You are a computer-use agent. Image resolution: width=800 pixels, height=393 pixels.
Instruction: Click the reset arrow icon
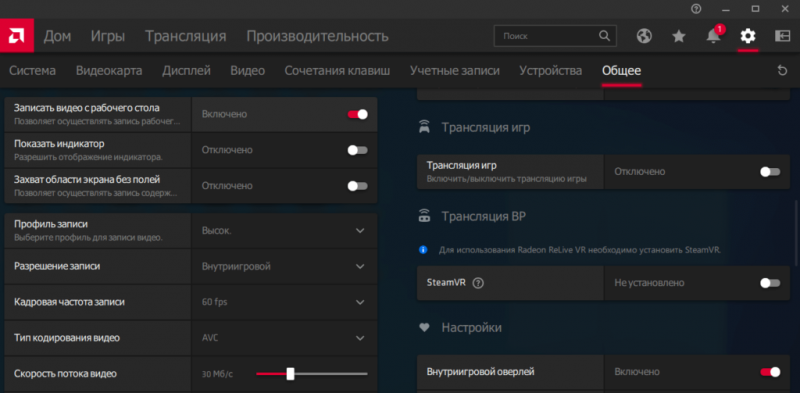click(x=782, y=70)
